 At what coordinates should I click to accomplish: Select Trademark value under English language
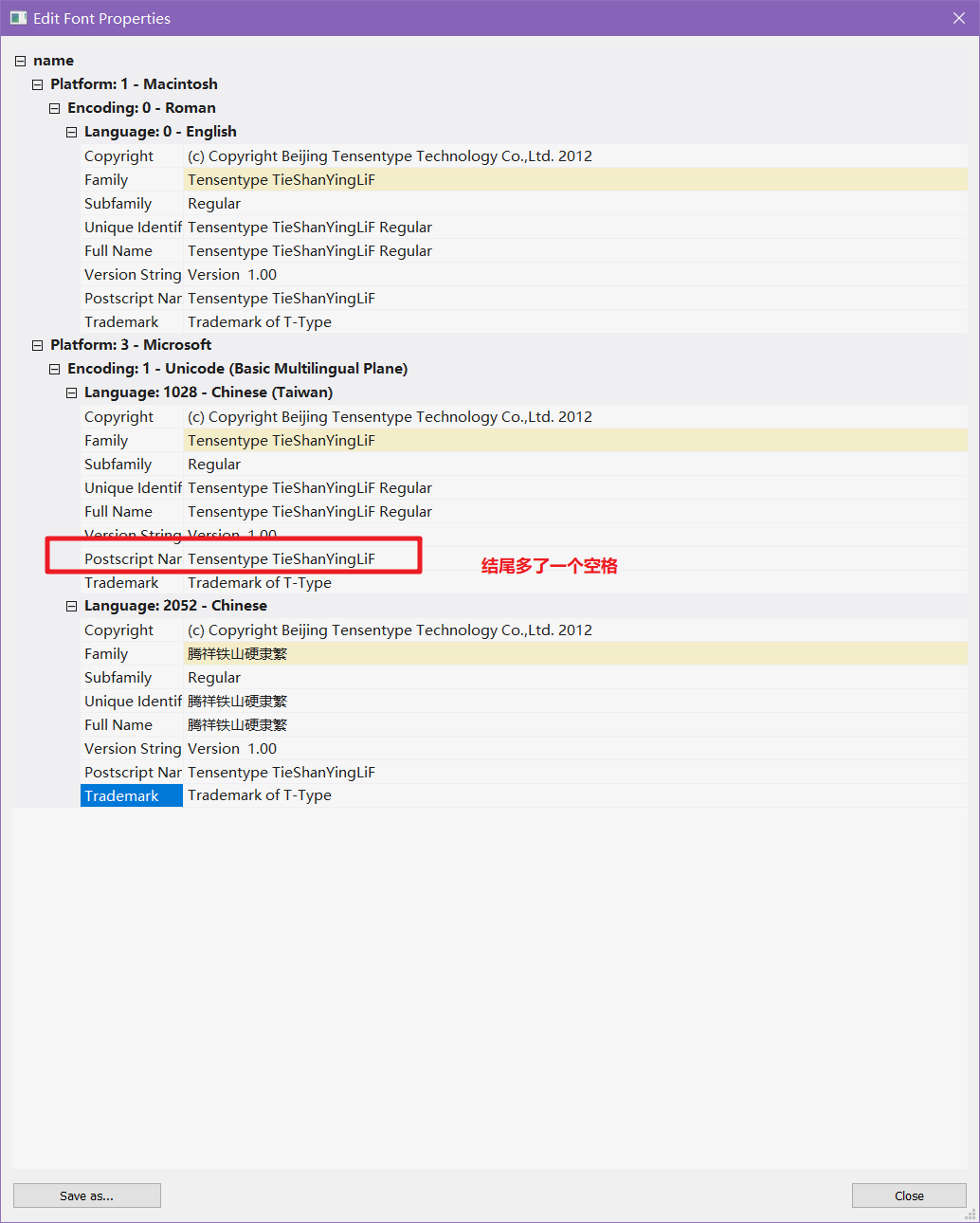[x=575, y=321]
